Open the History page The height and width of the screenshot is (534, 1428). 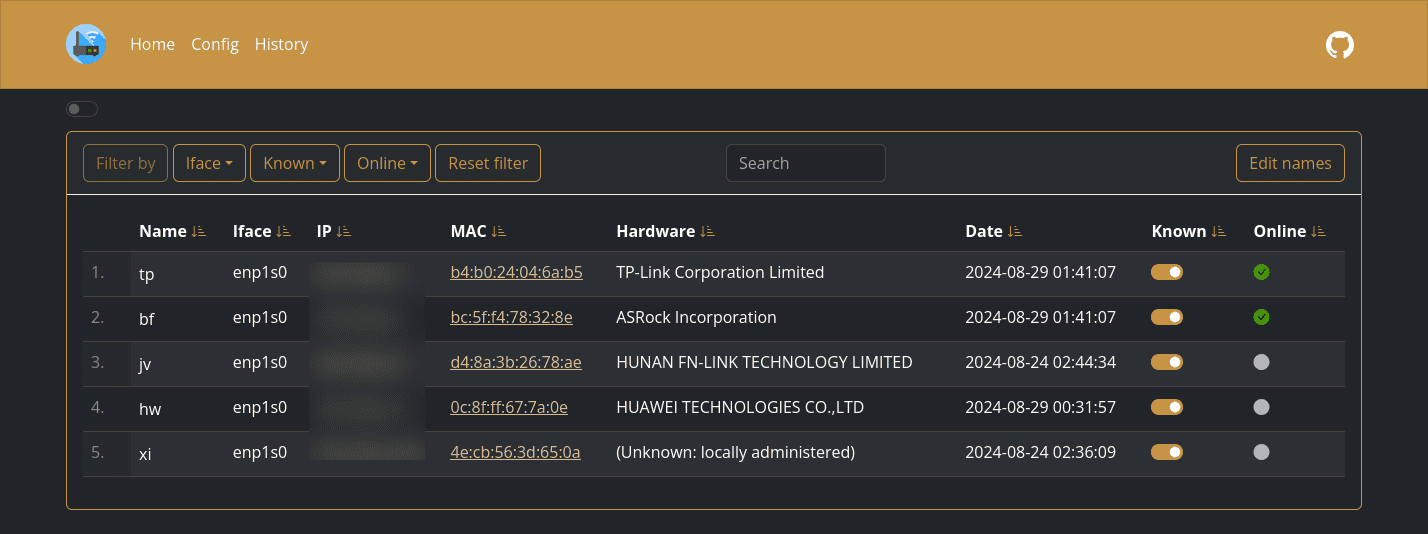coord(281,44)
